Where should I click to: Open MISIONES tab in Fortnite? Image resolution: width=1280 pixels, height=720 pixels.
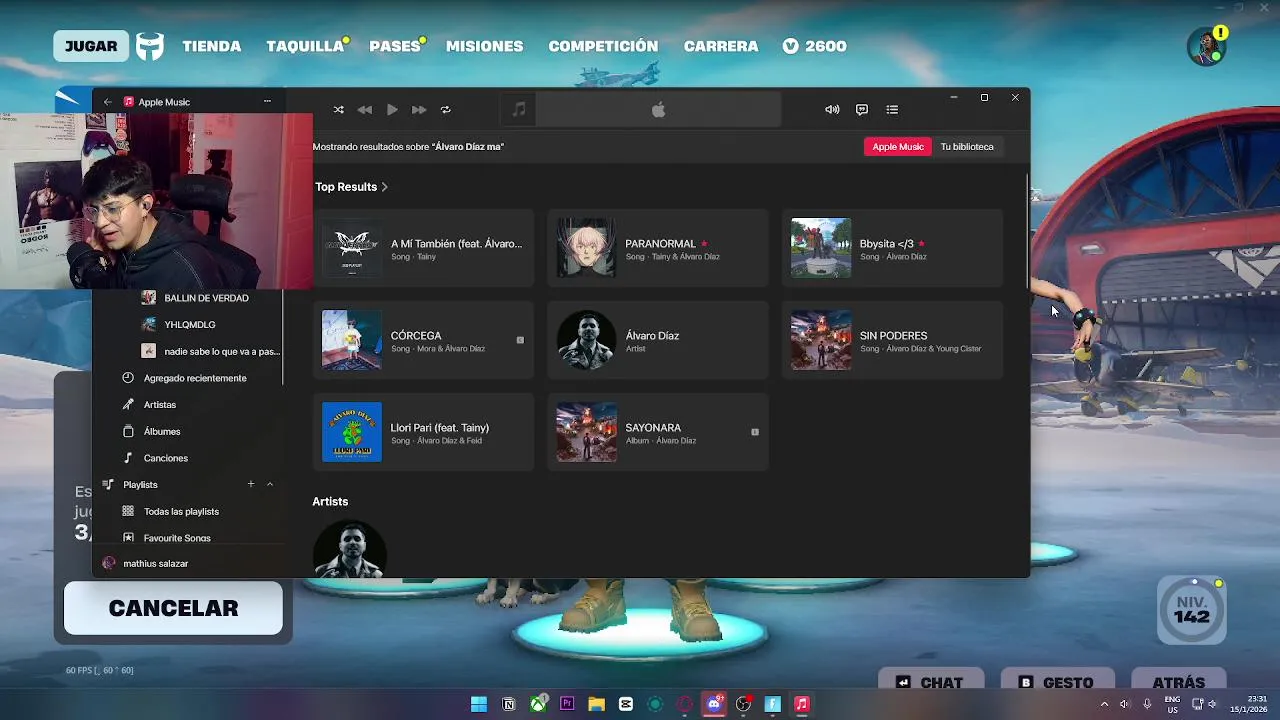tap(485, 46)
